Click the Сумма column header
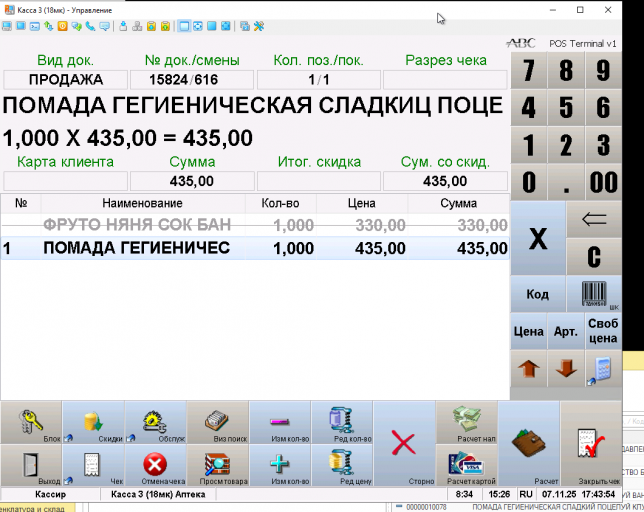The height and width of the screenshot is (512, 644). (x=458, y=203)
